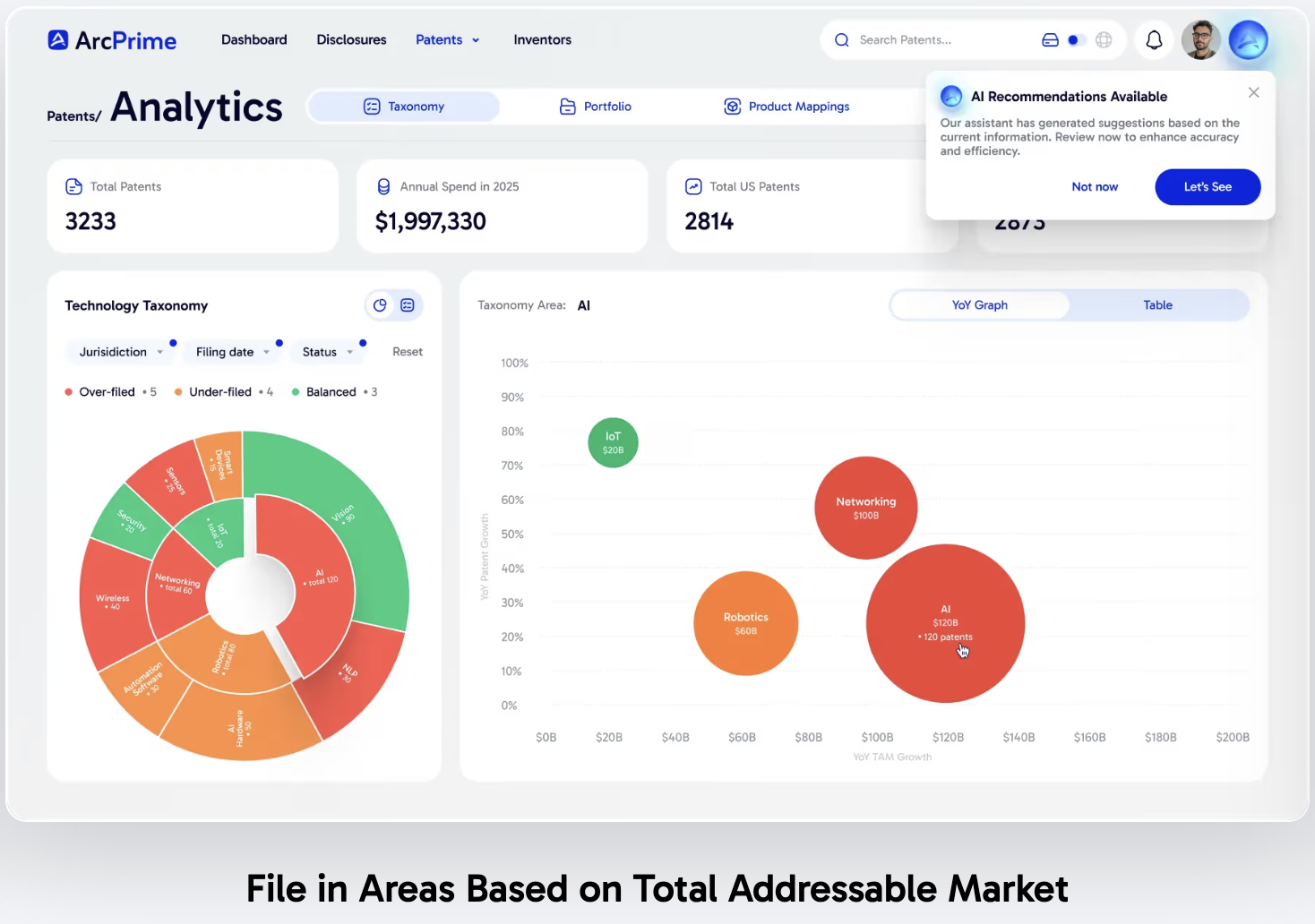Image resolution: width=1315 pixels, height=924 pixels.
Task: Open Inventors in top navigation
Action: (x=542, y=39)
